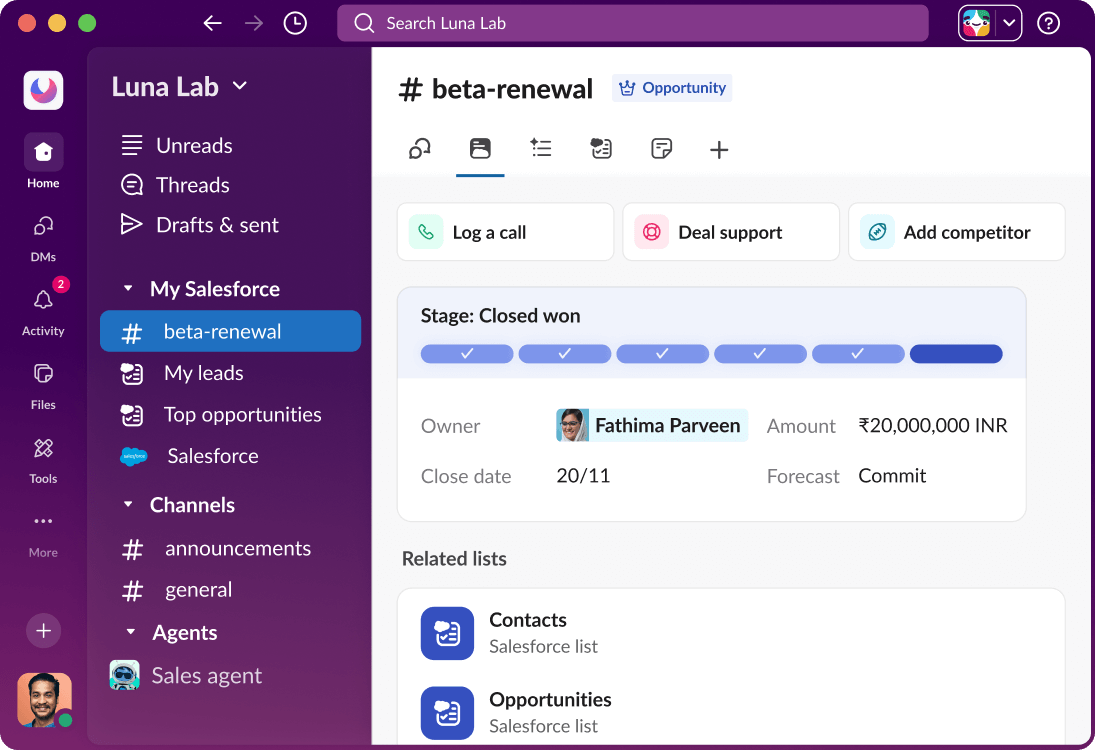Collapse the Channels section

tap(129, 505)
